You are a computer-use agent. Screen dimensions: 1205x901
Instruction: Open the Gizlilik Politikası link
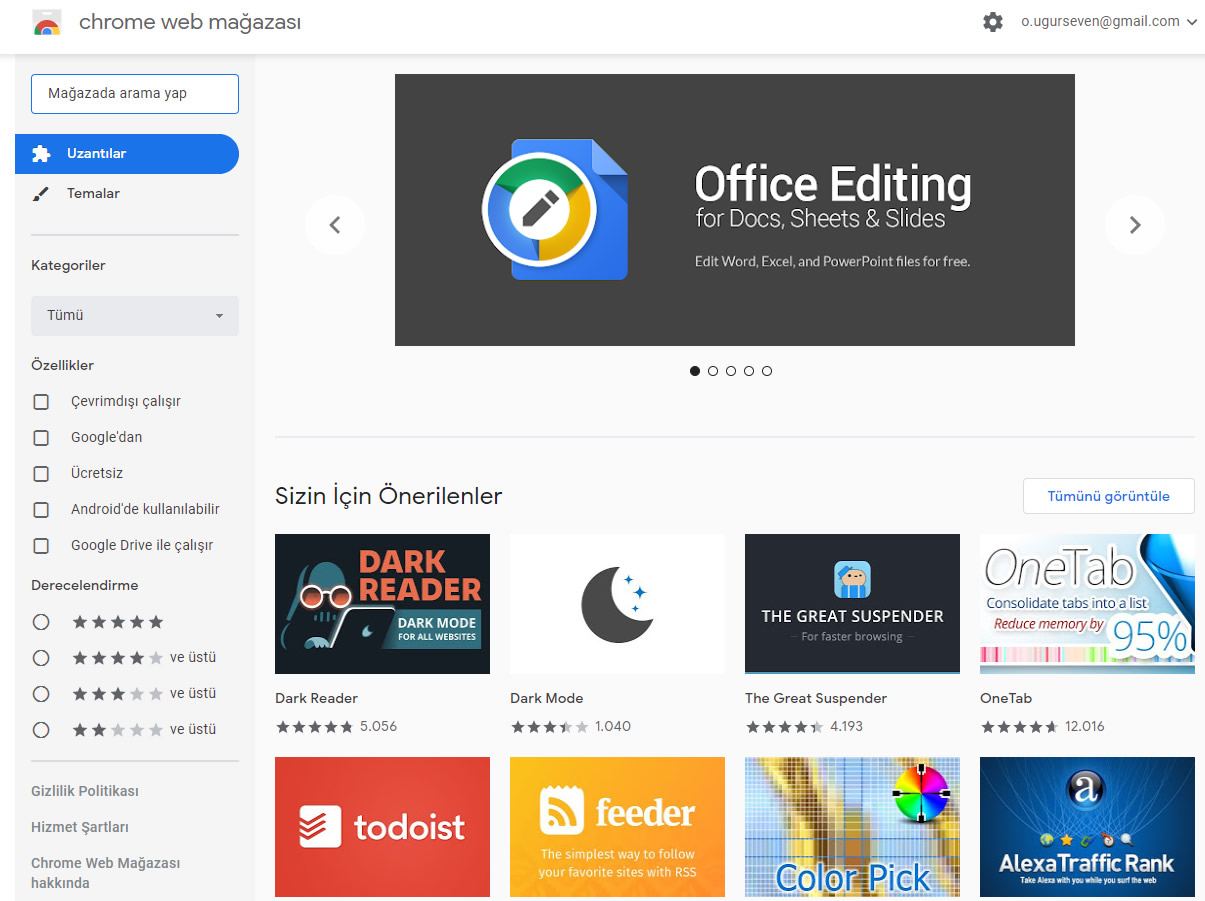[85, 791]
